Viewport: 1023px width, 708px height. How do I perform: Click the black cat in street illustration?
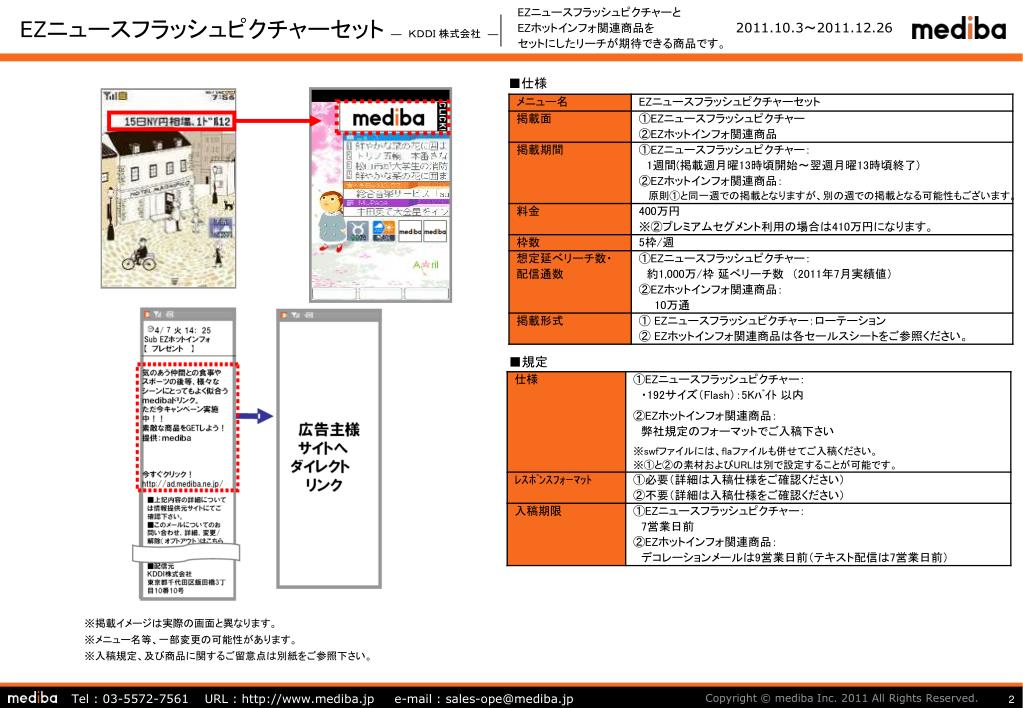click(228, 204)
